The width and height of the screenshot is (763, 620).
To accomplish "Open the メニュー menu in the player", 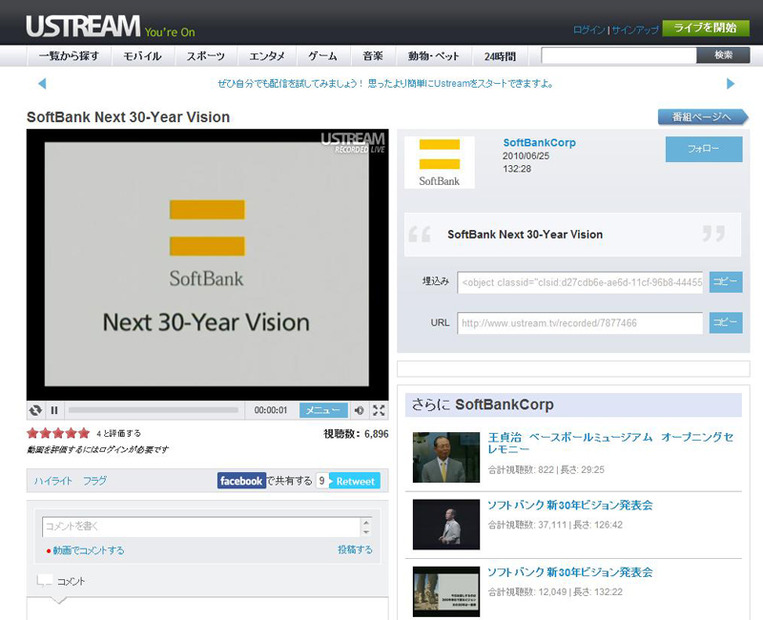I will coord(324,410).
